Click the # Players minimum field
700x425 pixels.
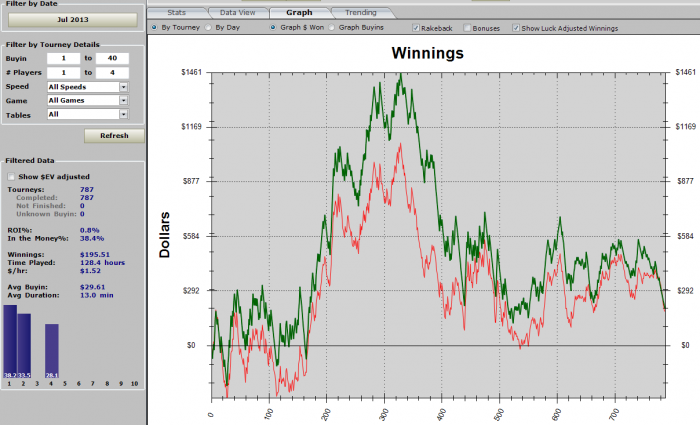pos(63,73)
